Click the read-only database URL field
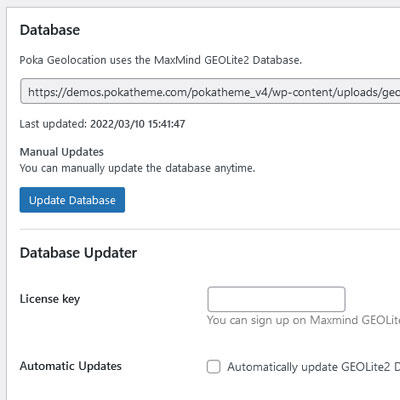The width and height of the screenshot is (400, 400). [x=210, y=91]
